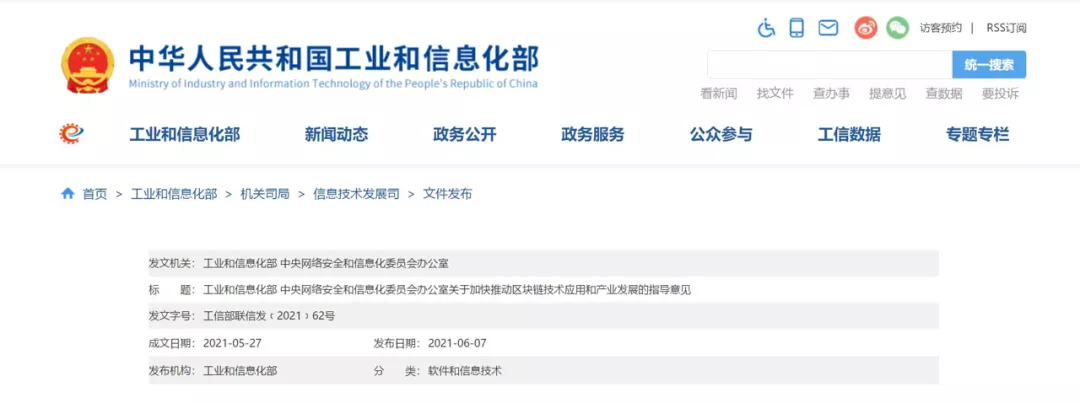
Task: Click the accessibility wheelchair icon
Action: [x=766, y=28]
